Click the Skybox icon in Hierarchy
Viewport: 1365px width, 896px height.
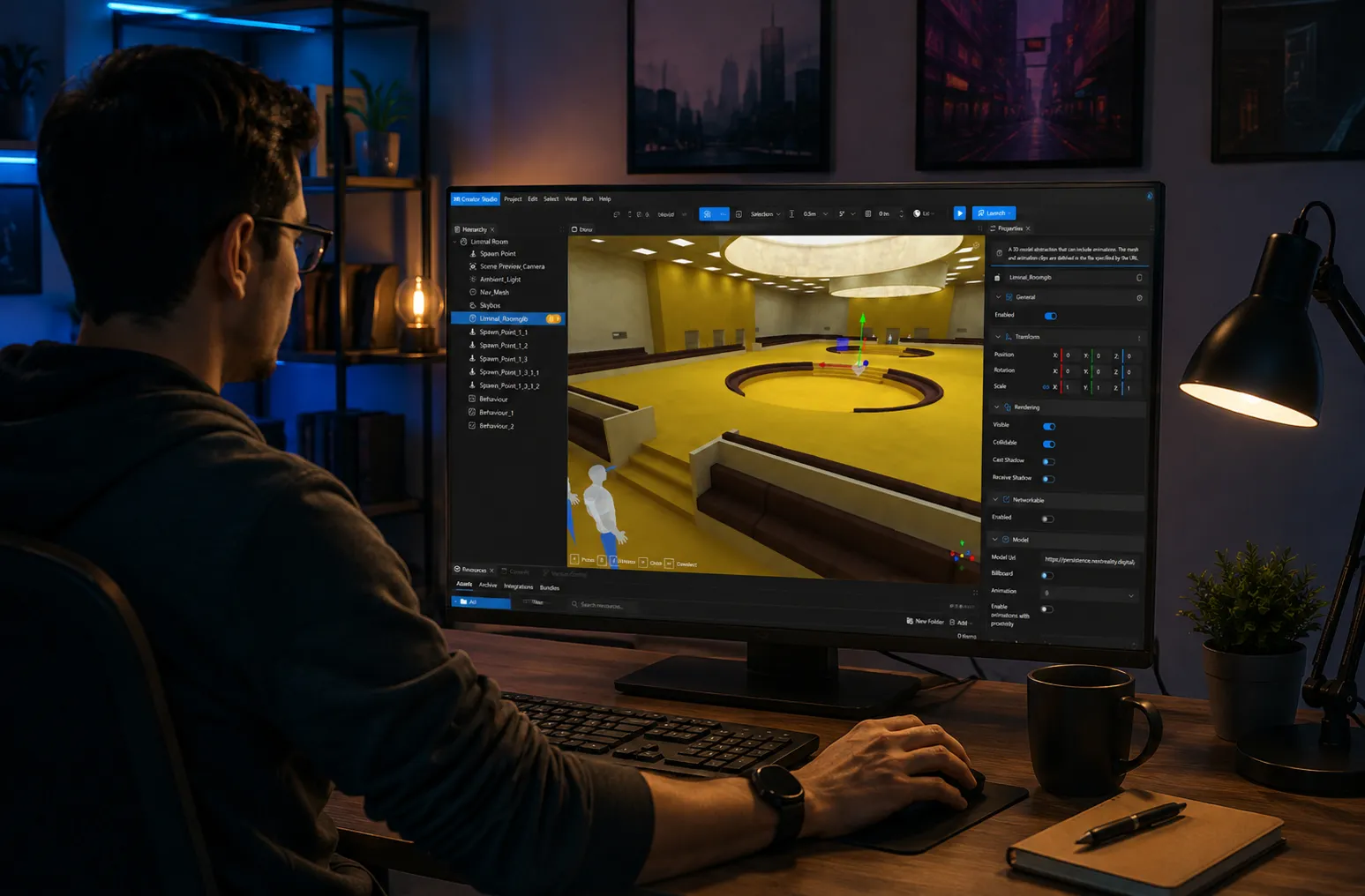tap(473, 305)
